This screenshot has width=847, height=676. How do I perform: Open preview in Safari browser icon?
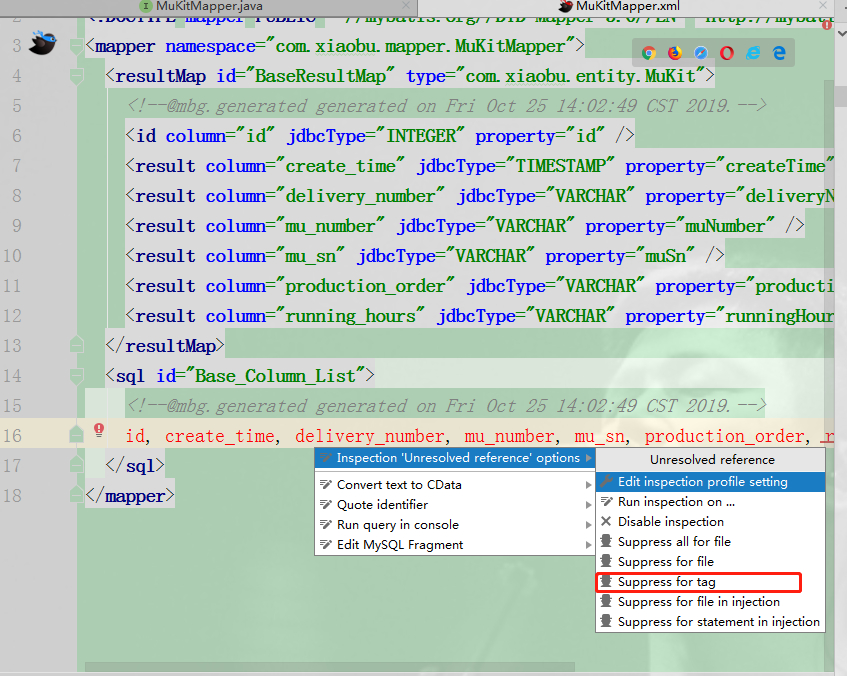tap(701, 53)
